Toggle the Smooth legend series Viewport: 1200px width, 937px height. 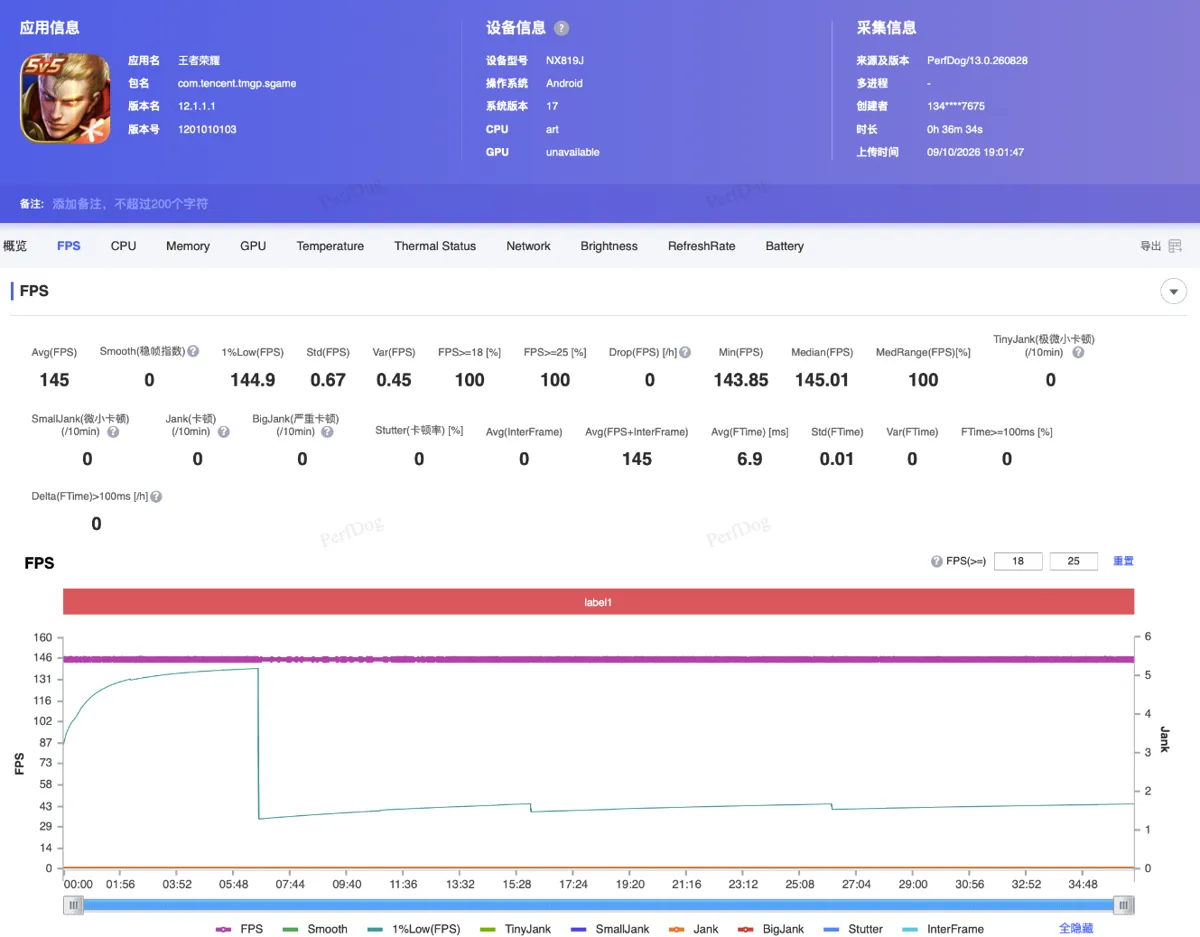coord(314,929)
